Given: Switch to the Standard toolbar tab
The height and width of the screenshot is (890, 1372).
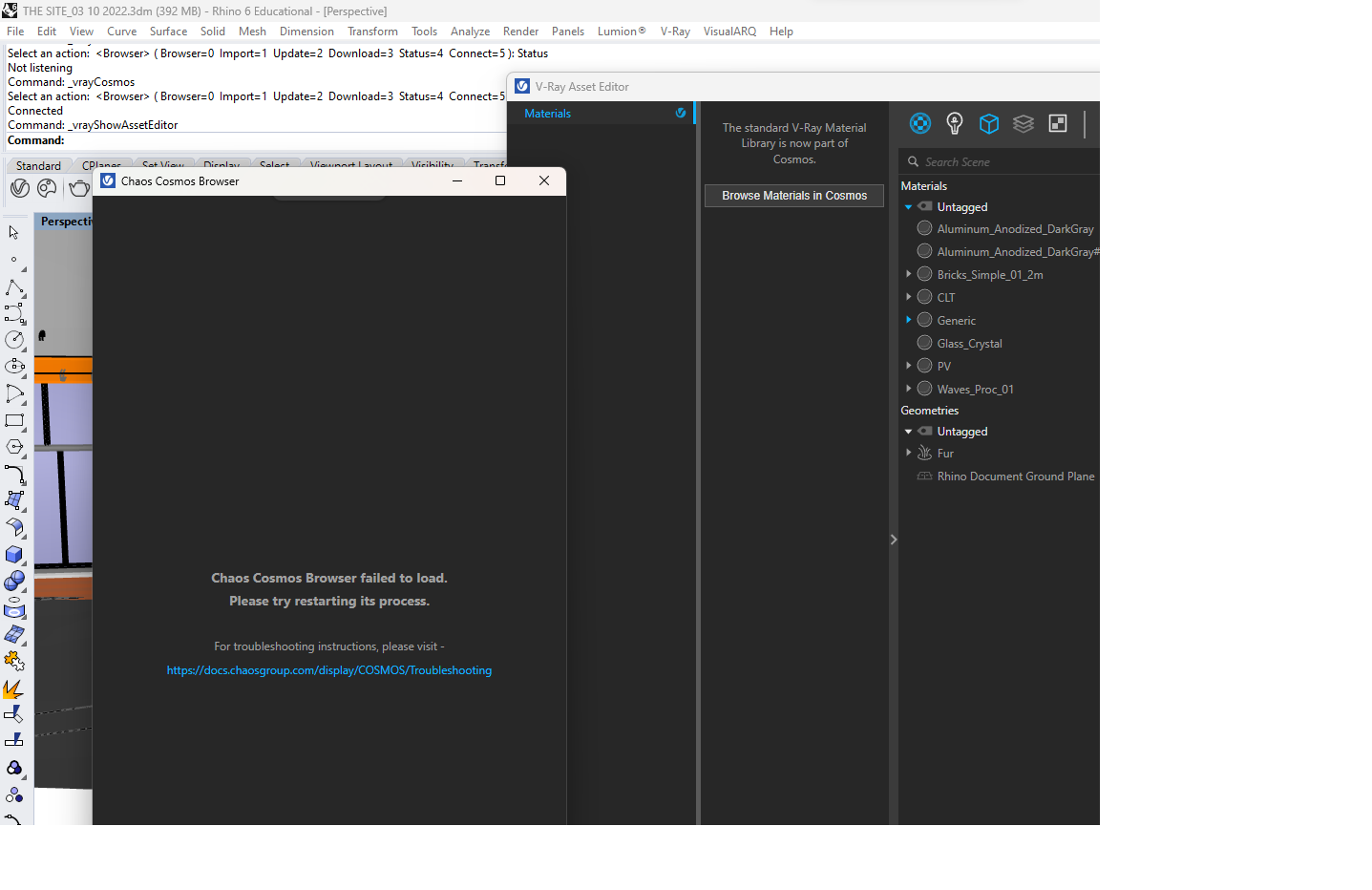Looking at the screenshot, I should pyautogui.click(x=38, y=166).
